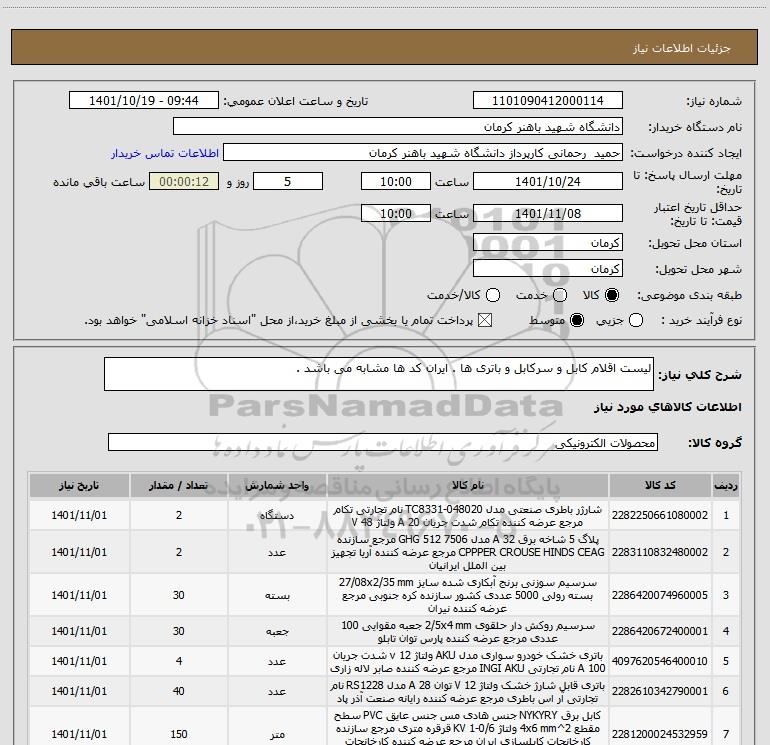Screen dimensions: 770x745
Task: Click the industrial battery charger TC8331-048020 item name
Action: 468,516
